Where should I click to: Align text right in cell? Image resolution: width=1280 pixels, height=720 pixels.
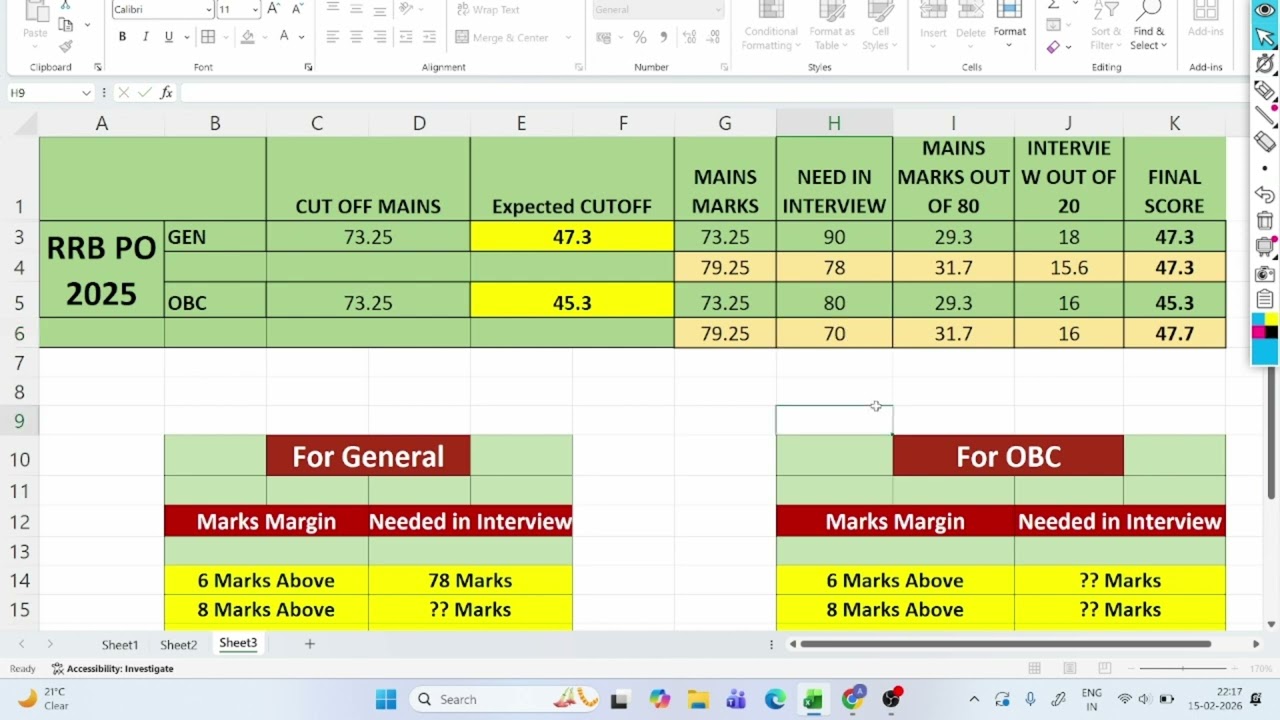click(x=380, y=37)
